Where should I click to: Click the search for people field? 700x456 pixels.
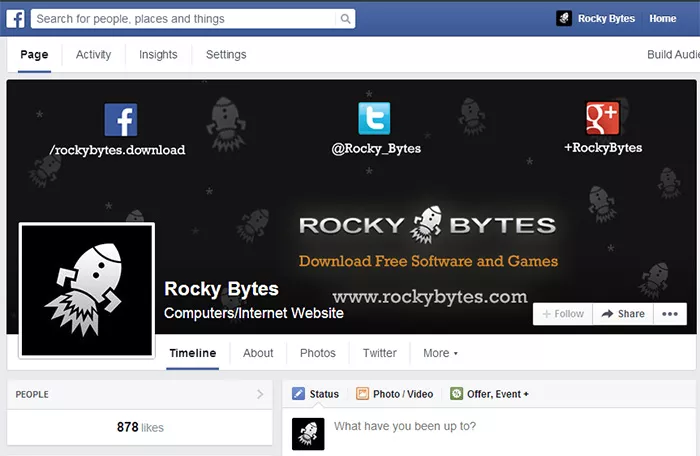click(193, 19)
